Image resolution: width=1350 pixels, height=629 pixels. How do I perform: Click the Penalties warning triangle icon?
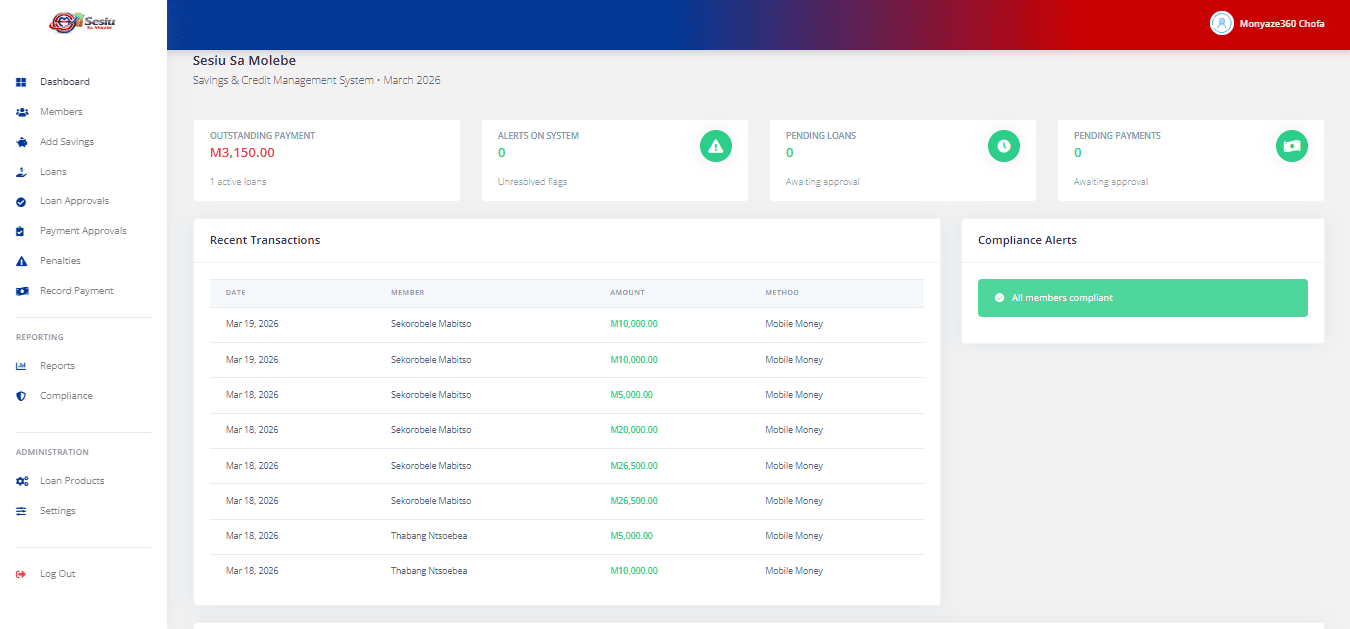point(21,261)
